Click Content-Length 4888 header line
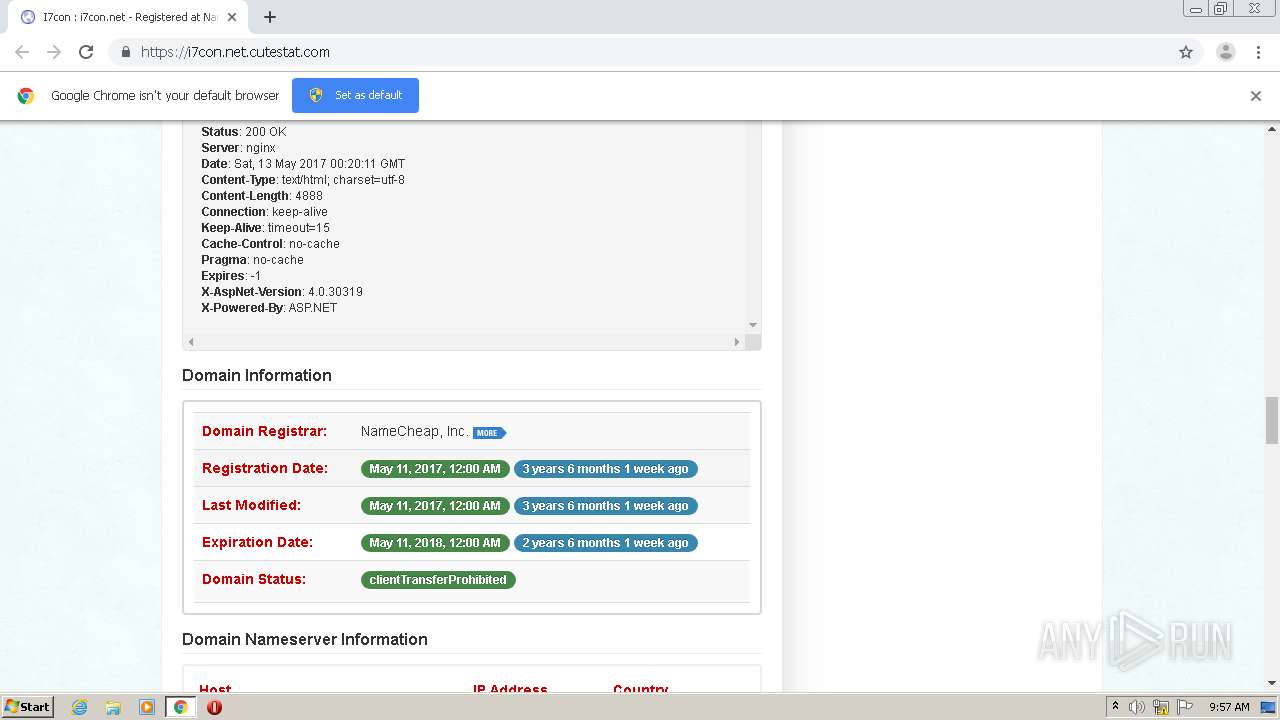 [x=262, y=196]
